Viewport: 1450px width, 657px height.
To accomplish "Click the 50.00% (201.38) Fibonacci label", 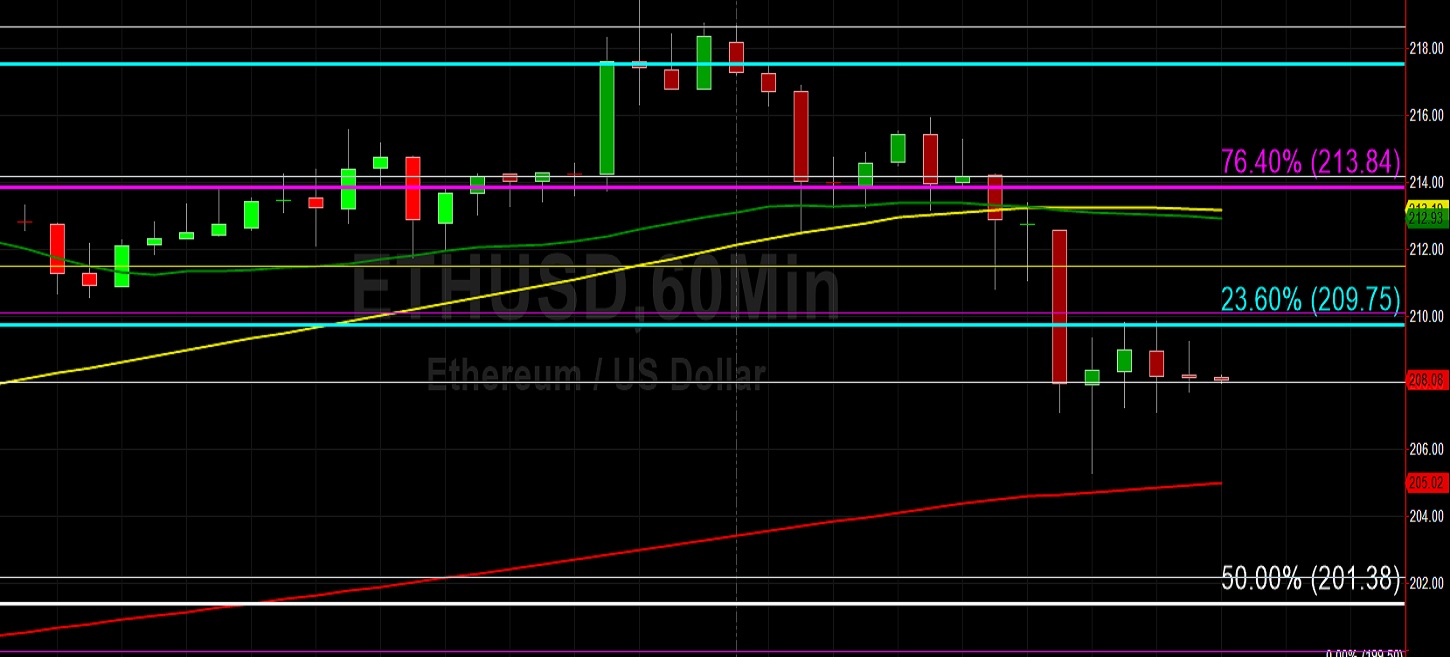I will pyautogui.click(x=1310, y=578).
